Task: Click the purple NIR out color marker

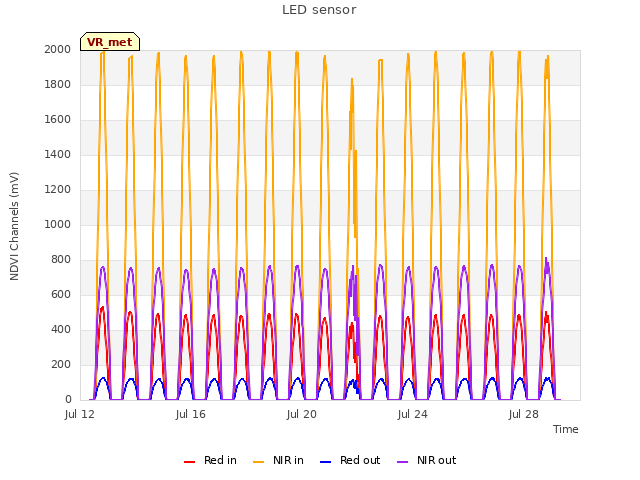Action: (402, 462)
